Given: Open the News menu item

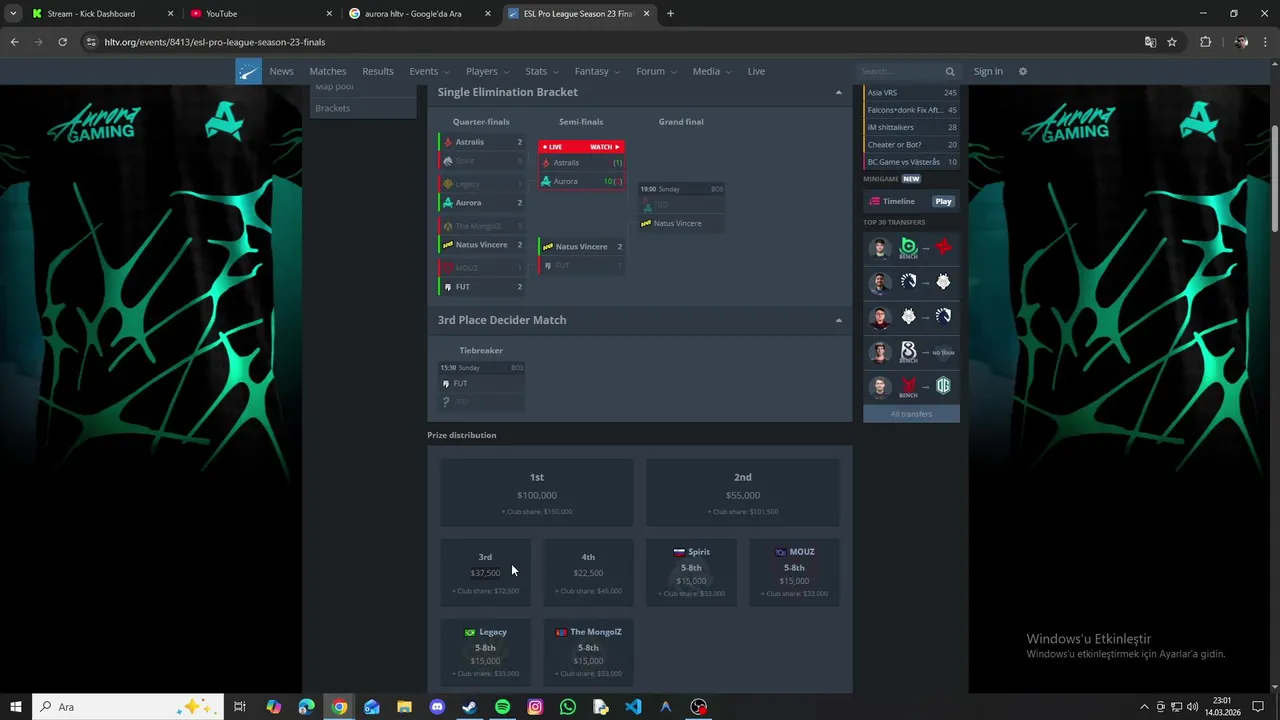Looking at the screenshot, I should click(x=281, y=71).
